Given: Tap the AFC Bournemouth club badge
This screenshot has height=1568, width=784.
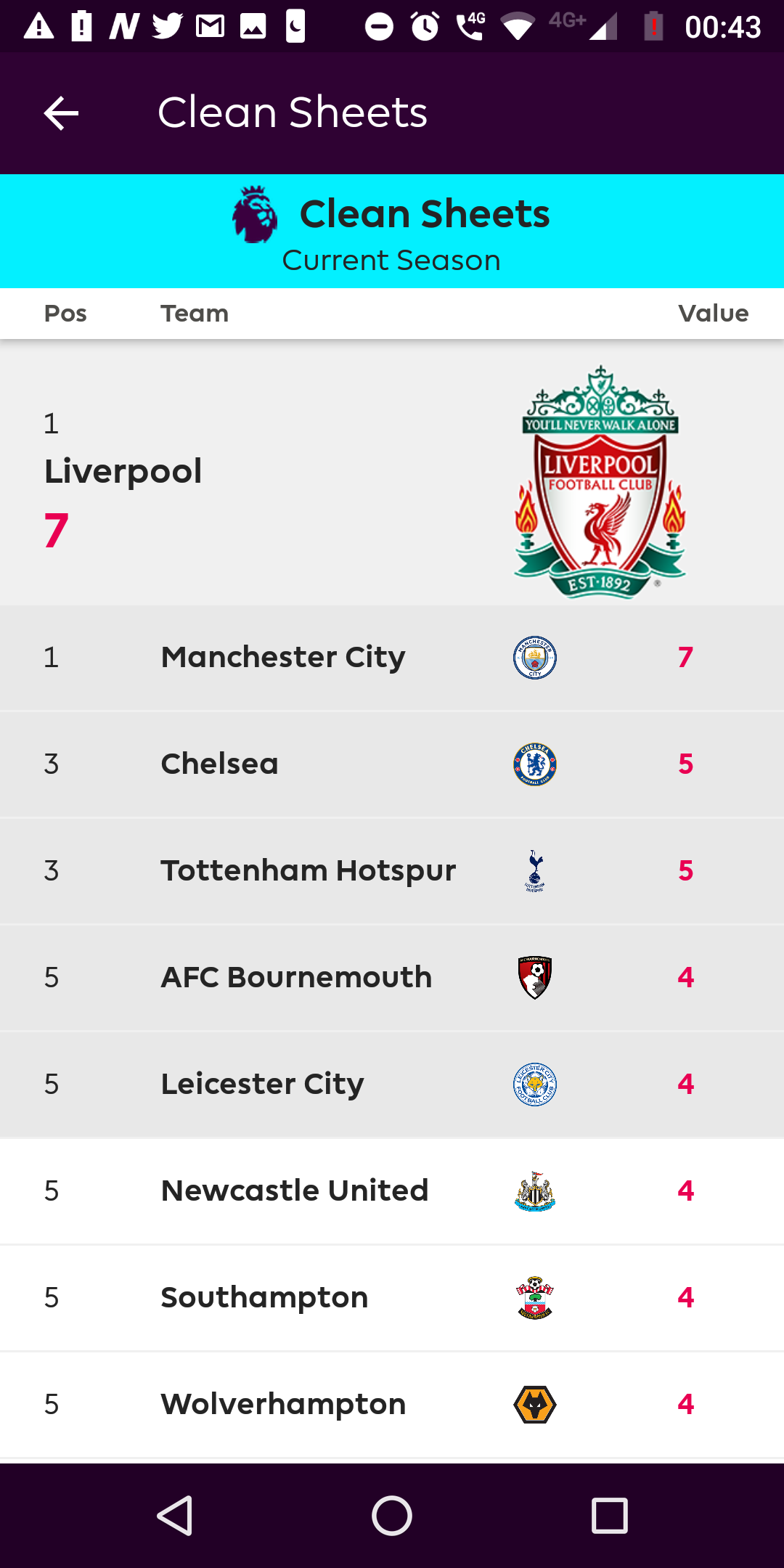Looking at the screenshot, I should click(x=535, y=977).
